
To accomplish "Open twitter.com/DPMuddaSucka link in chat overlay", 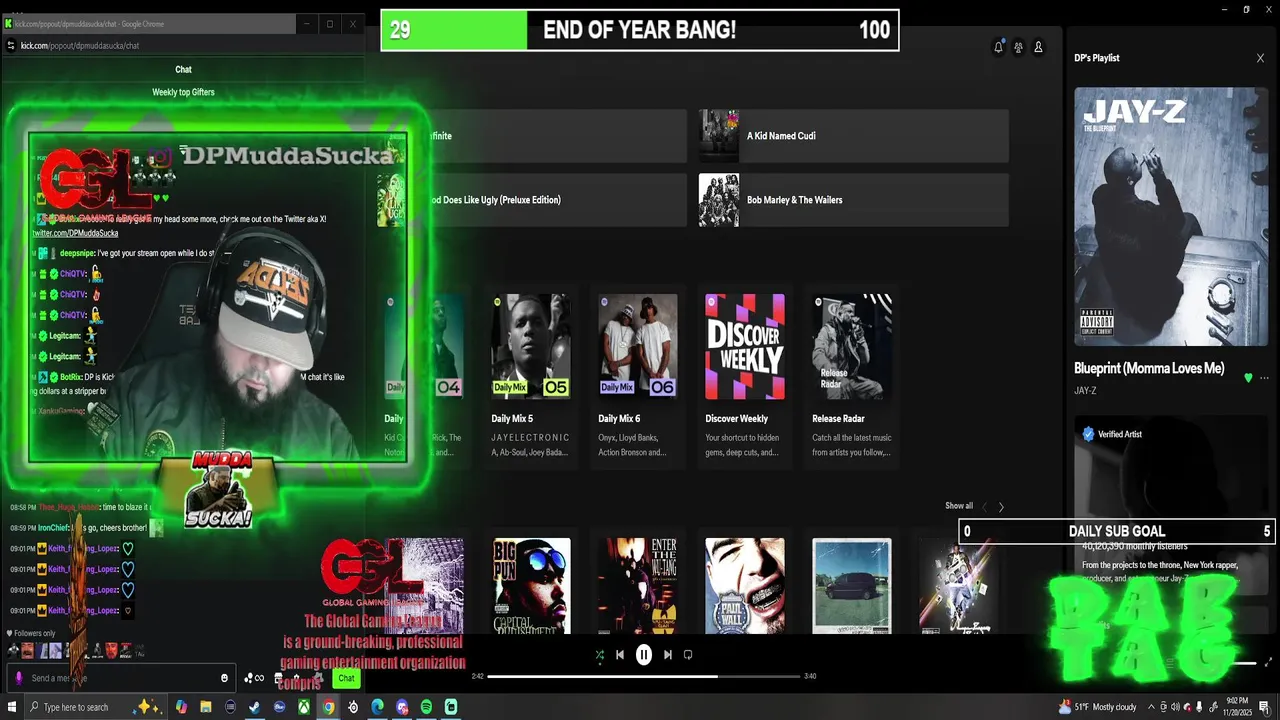I will (75, 233).
